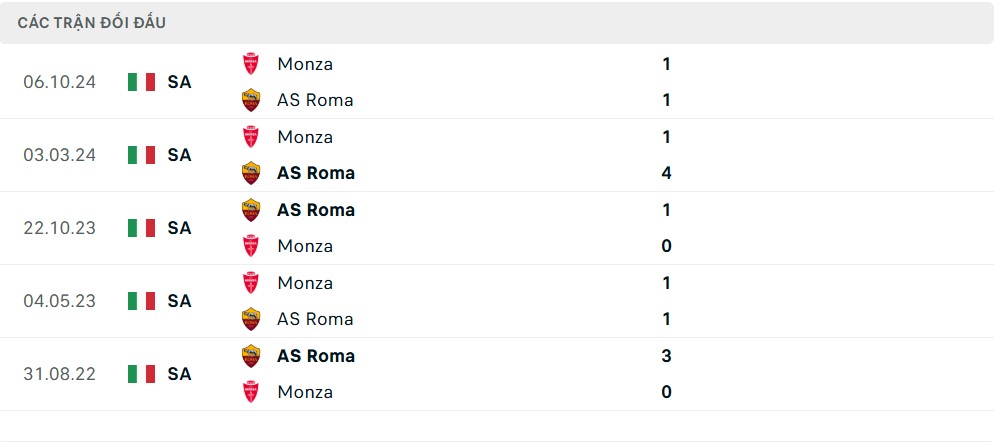Click the Monza crest in 03.03.24 match
This screenshot has height=442, width=994.
pos(251,137)
